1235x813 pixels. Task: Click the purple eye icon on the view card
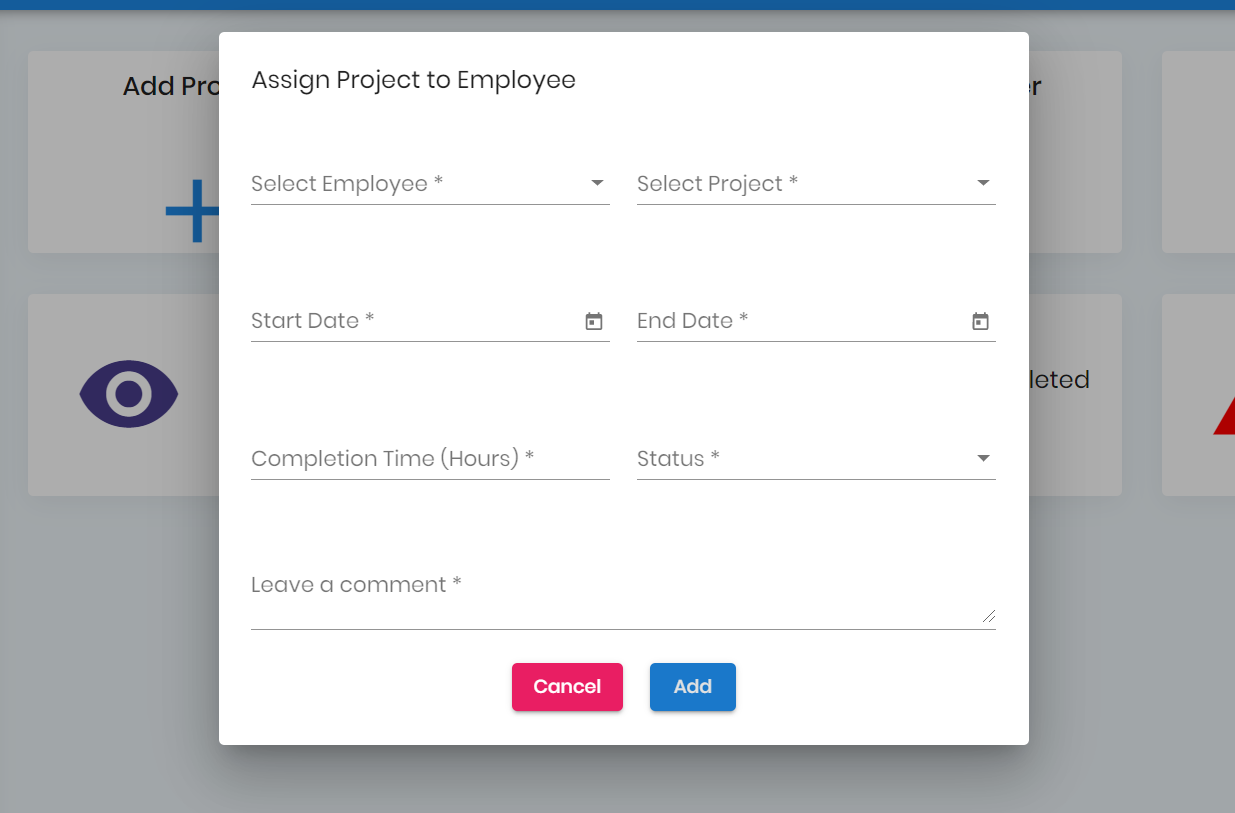tap(128, 394)
